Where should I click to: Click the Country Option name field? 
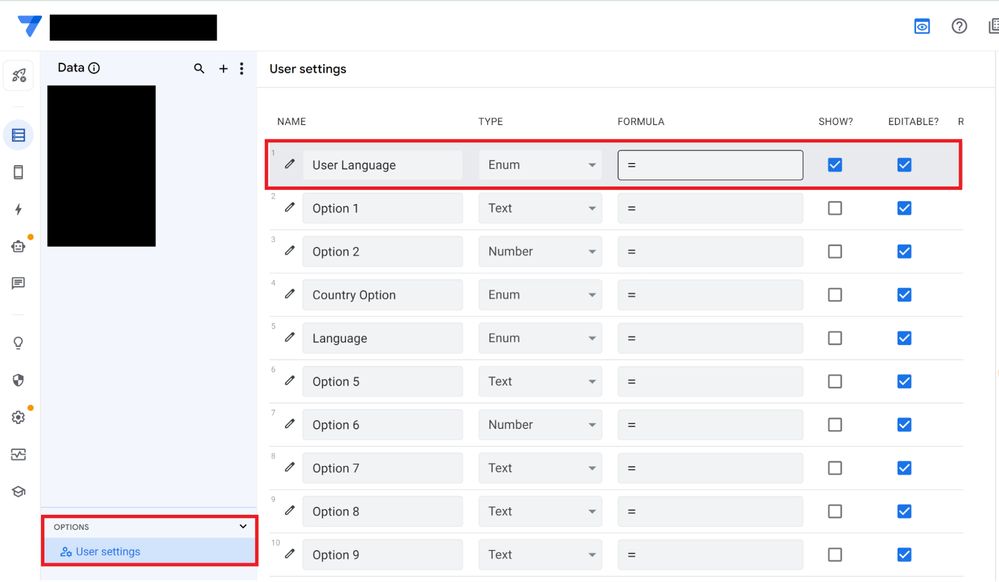pyautogui.click(x=382, y=295)
